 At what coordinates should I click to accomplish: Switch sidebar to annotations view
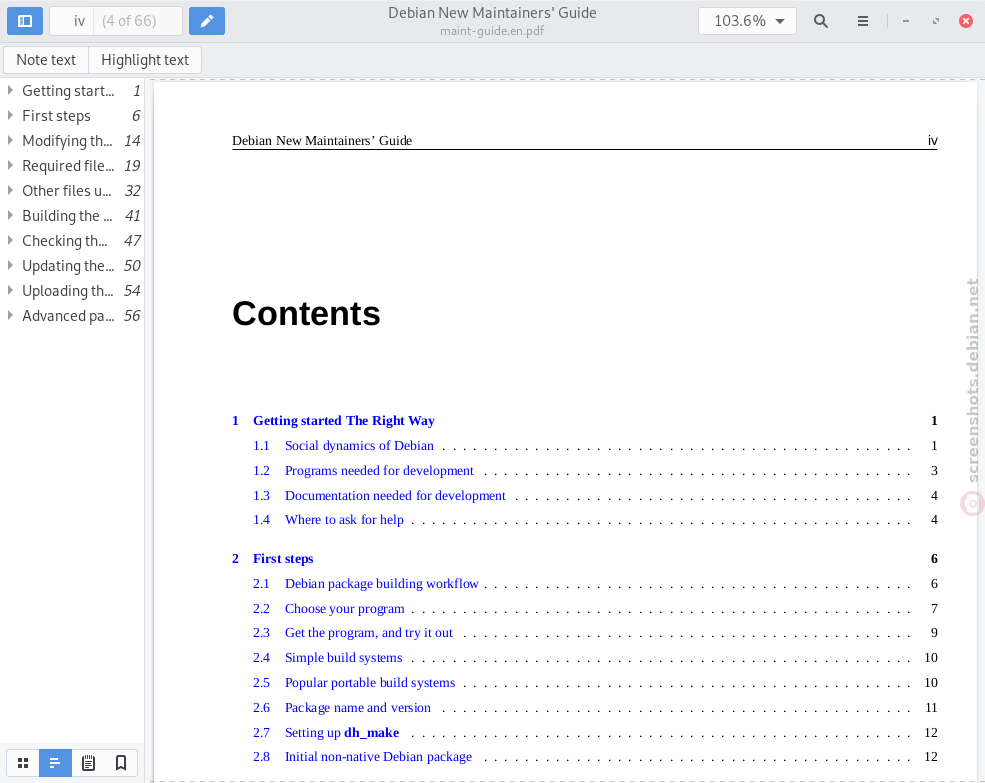(88, 763)
